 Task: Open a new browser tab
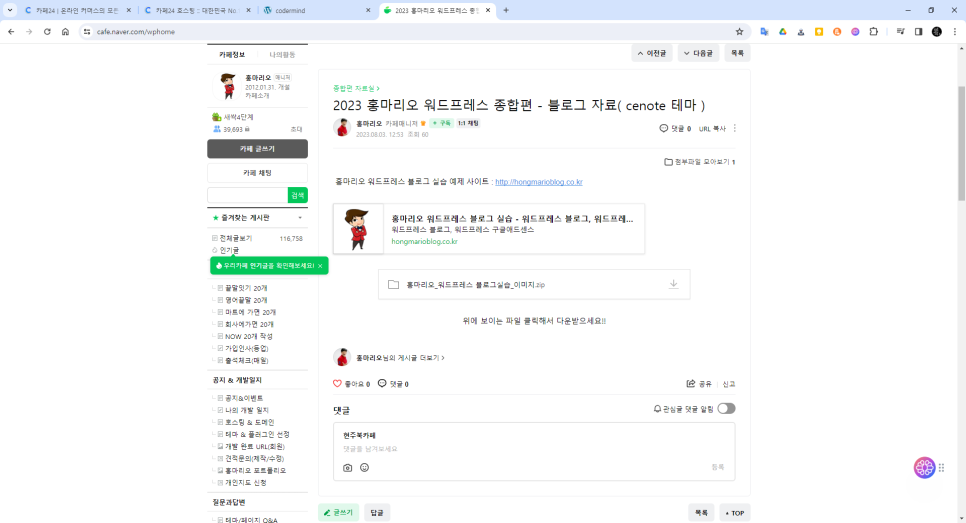coord(506,10)
